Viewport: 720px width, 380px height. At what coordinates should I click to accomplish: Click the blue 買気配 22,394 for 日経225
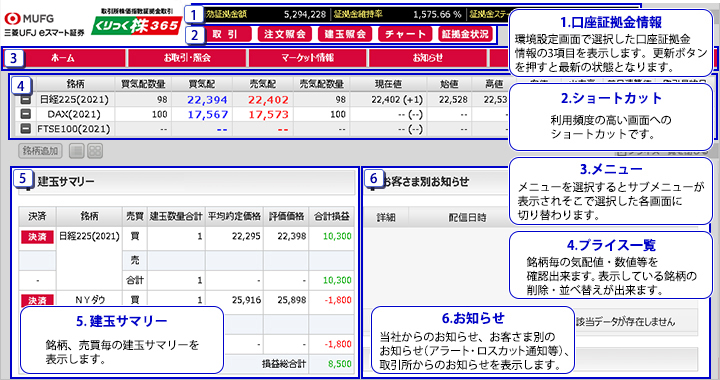pos(208,100)
